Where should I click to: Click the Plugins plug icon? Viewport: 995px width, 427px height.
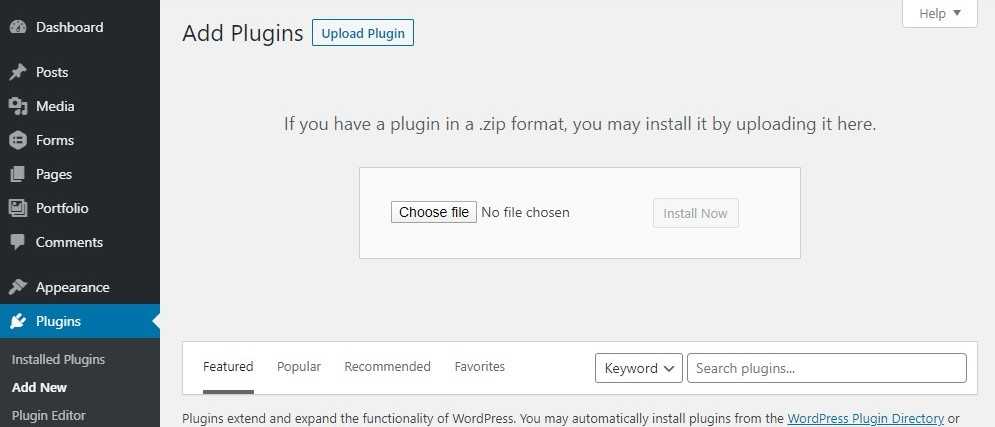click(18, 322)
